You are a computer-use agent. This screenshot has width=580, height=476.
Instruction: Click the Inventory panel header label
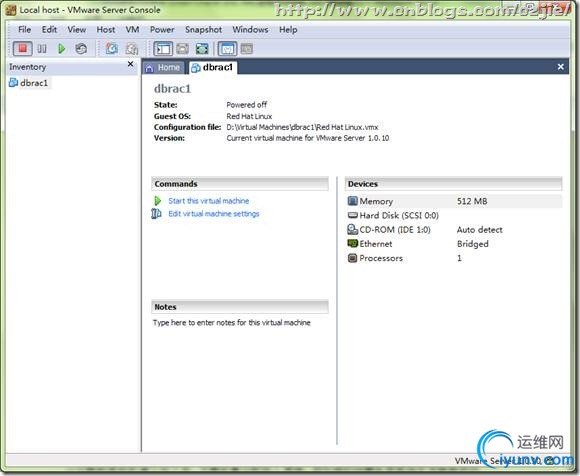[28, 67]
